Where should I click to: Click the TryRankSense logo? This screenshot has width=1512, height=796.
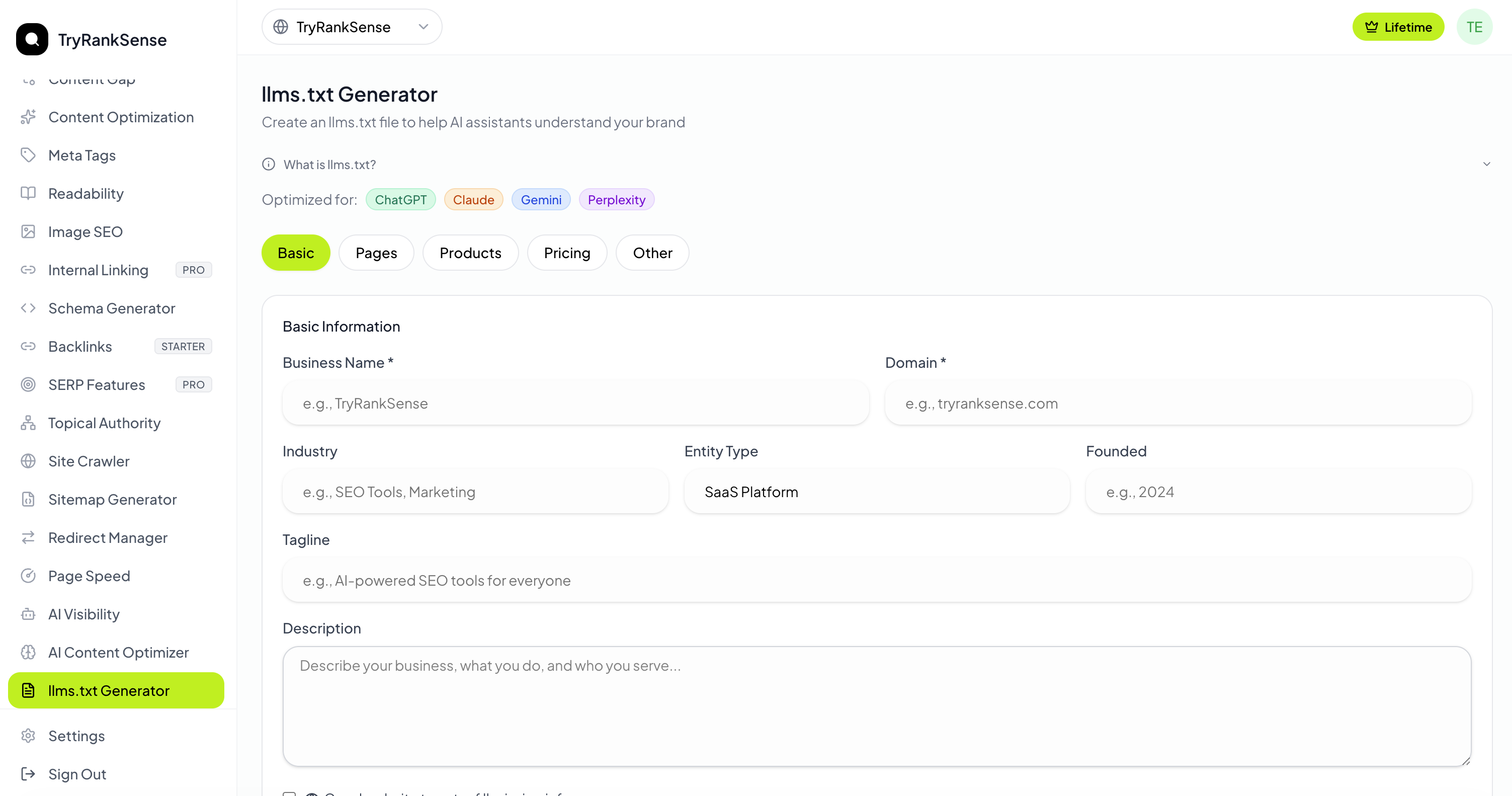92,39
